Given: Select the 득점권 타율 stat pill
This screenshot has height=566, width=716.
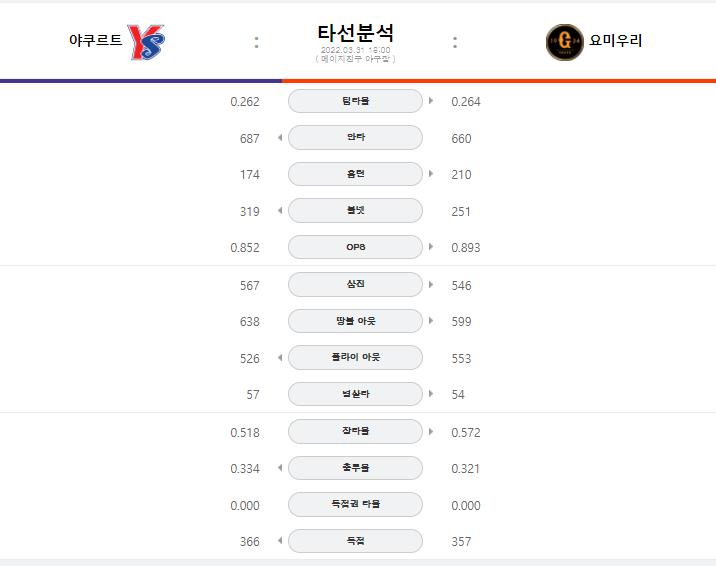Looking at the screenshot, I should click(x=355, y=504).
